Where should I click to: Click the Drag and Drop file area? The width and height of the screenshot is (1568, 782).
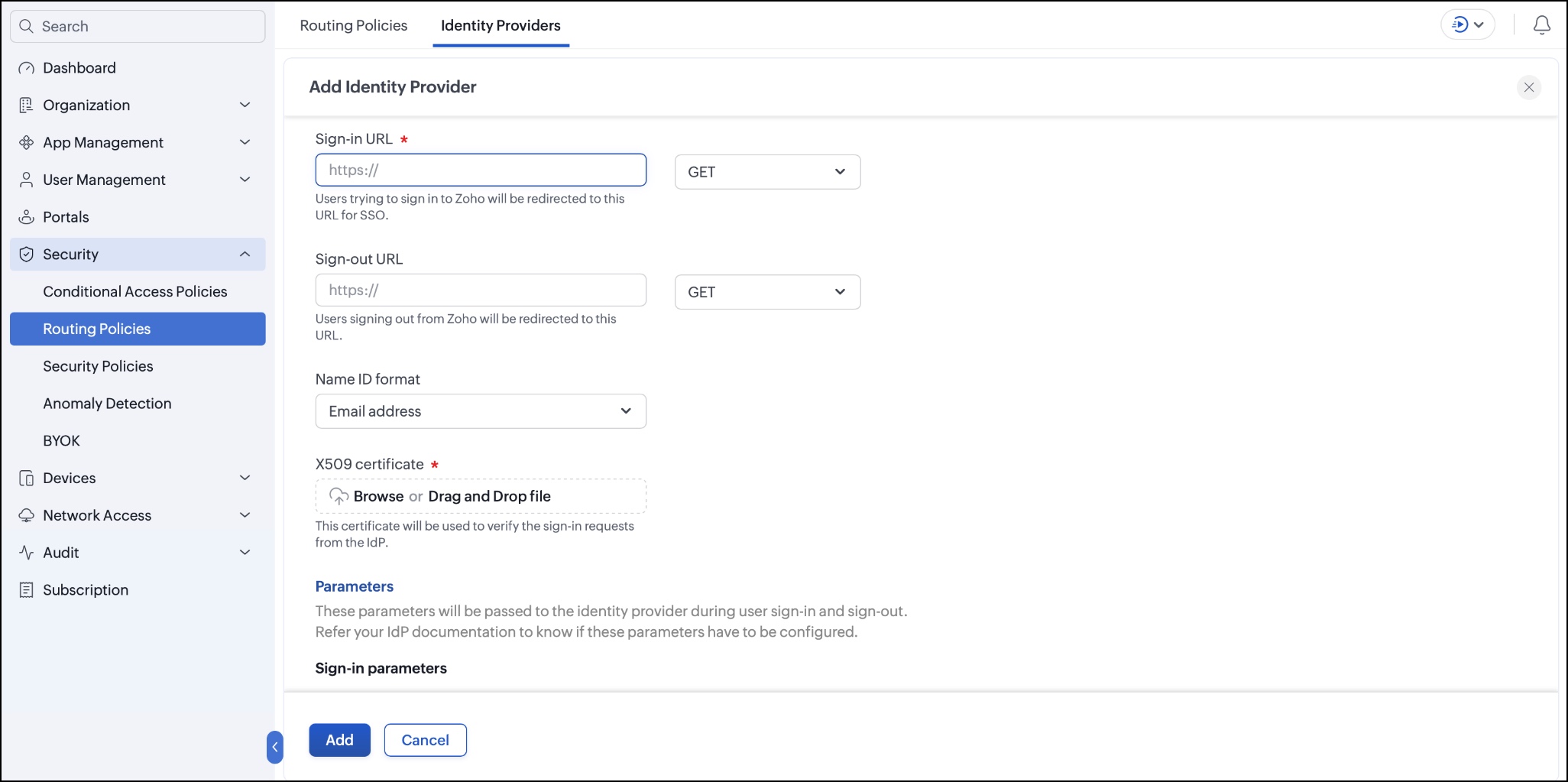point(489,496)
